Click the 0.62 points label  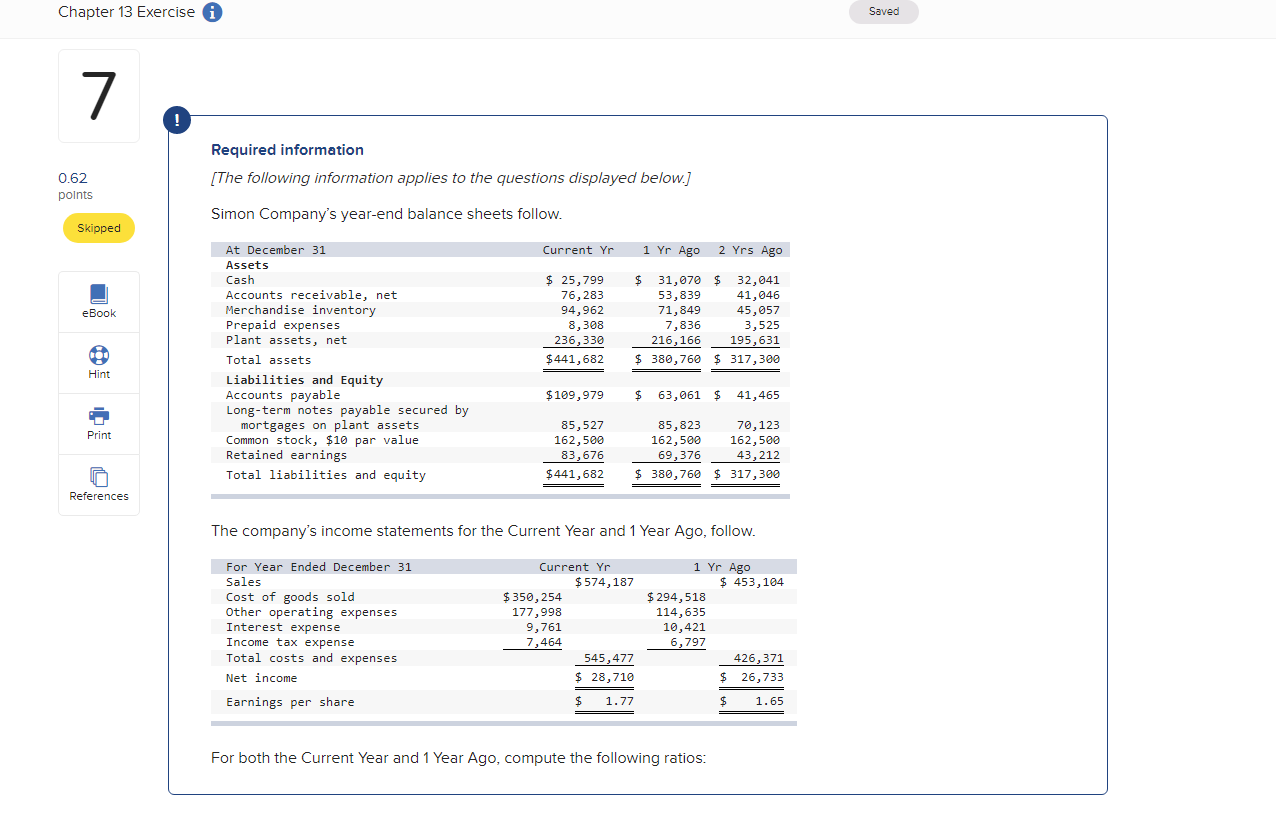pyautogui.click(x=76, y=186)
